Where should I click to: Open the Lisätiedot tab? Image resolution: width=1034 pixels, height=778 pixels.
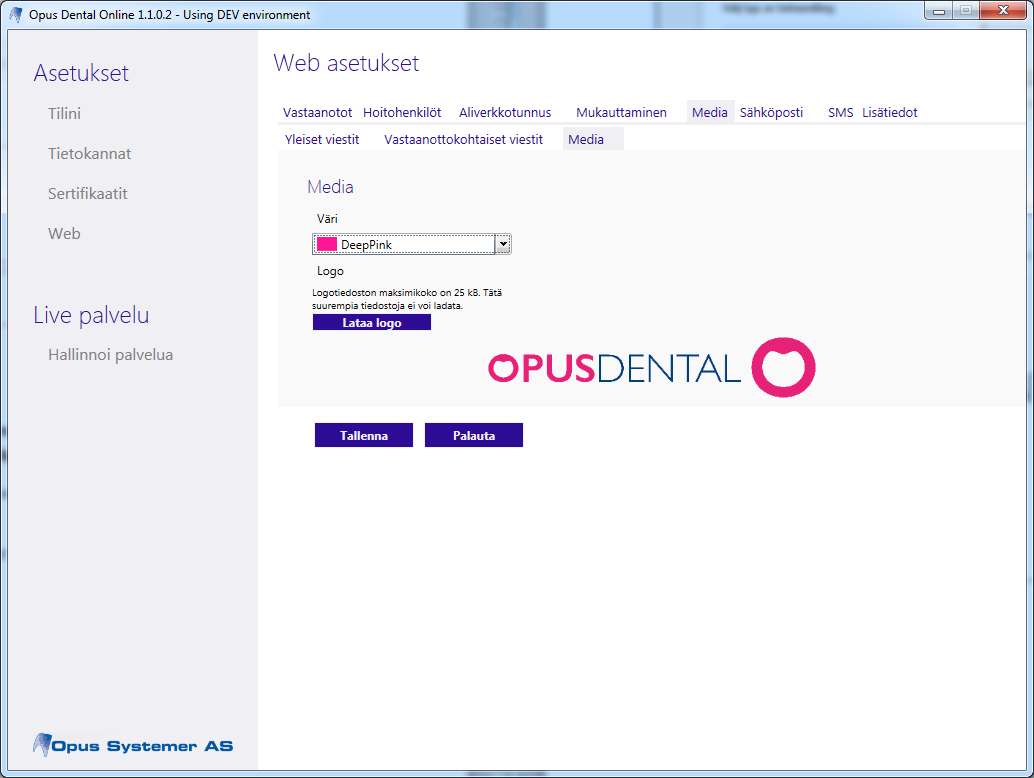[890, 113]
